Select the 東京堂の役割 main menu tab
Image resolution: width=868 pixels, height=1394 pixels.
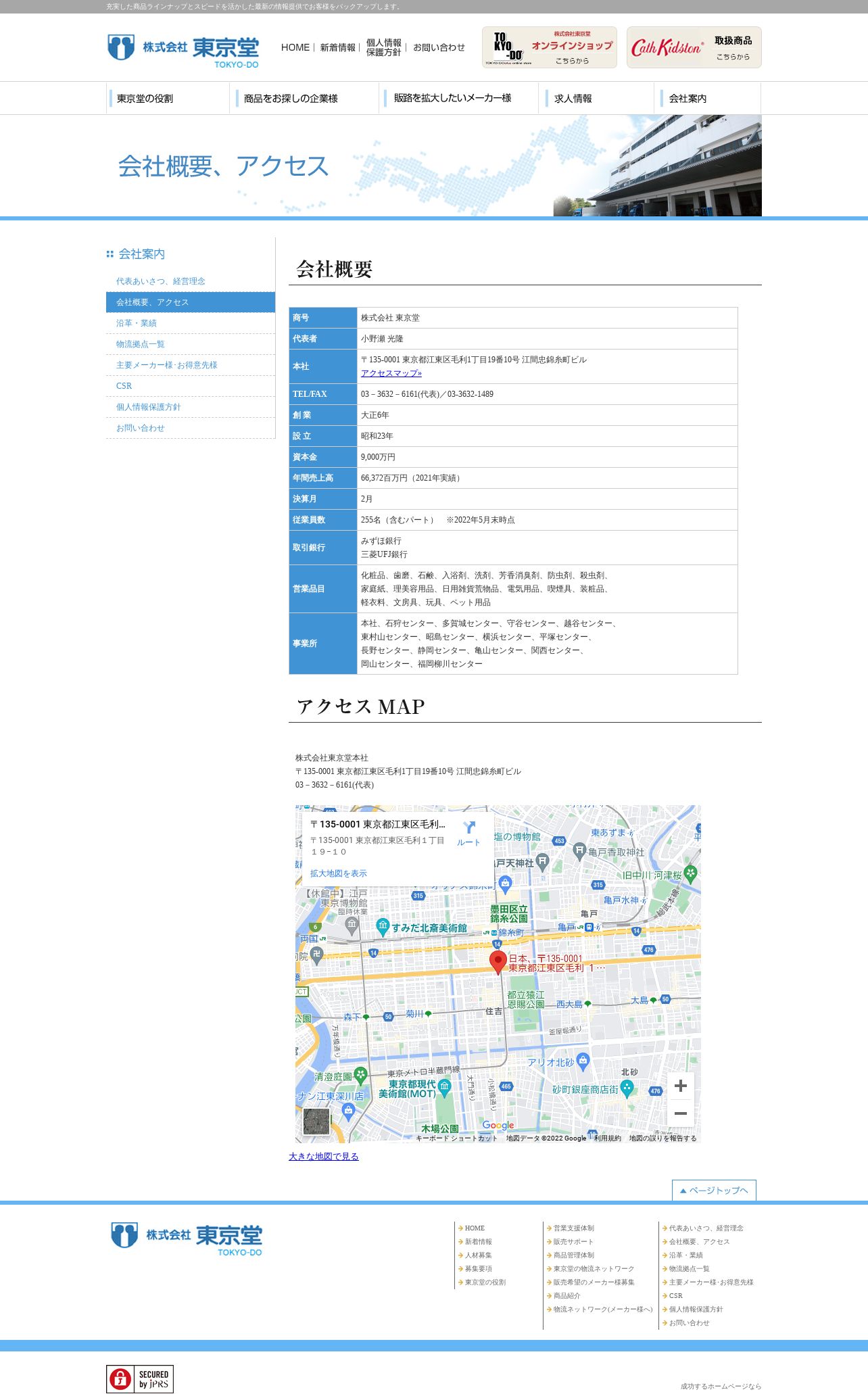coord(168,98)
